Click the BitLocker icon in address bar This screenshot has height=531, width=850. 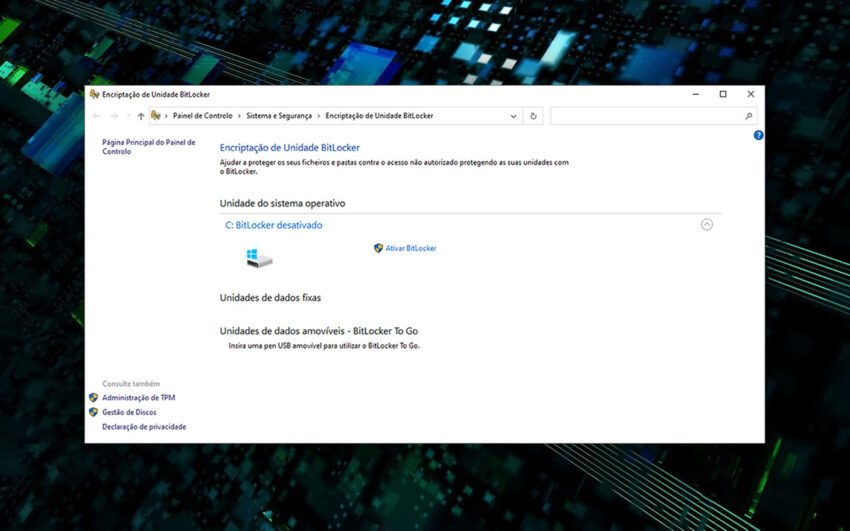tap(156, 115)
